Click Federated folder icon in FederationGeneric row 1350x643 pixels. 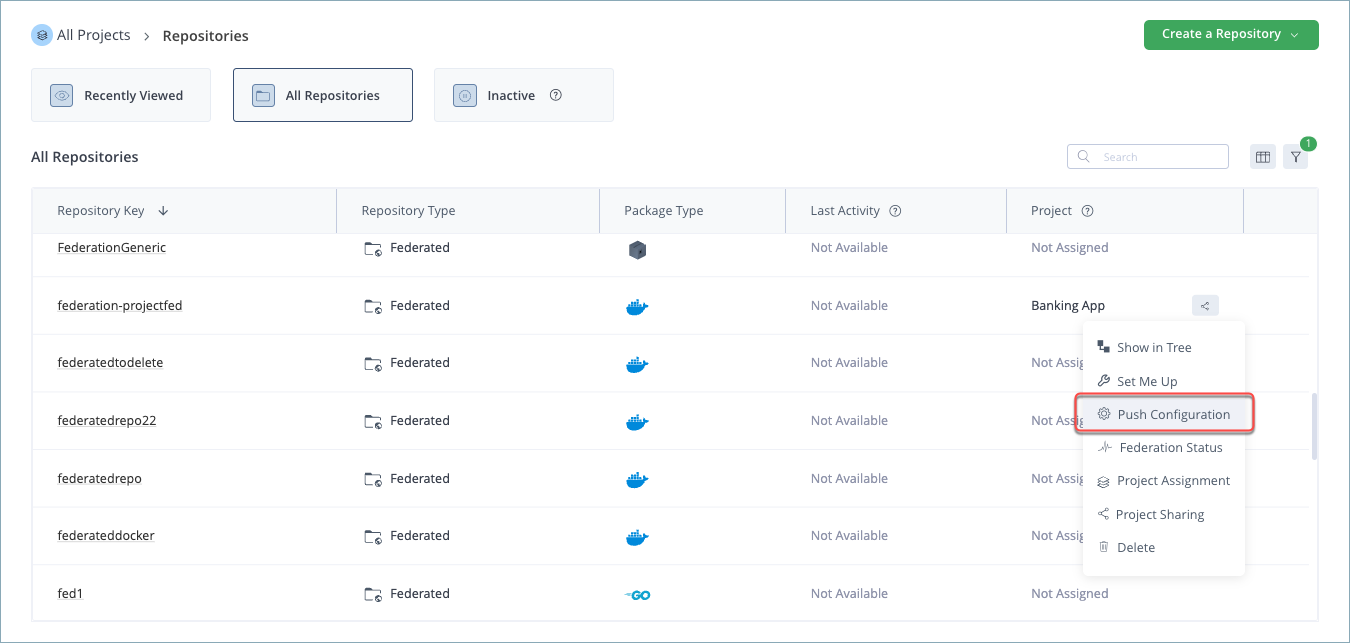tap(373, 248)
